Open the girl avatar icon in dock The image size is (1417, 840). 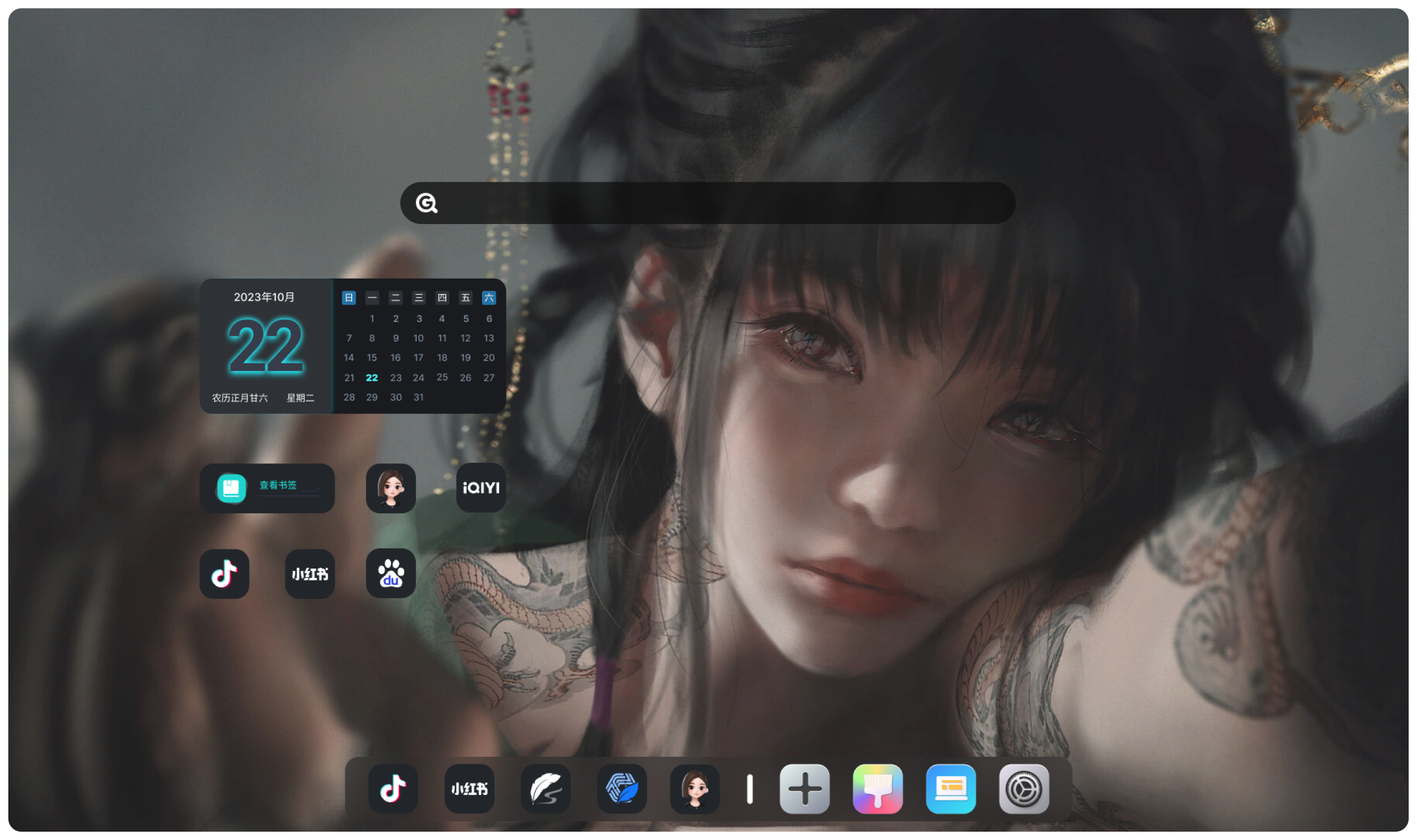click(x=695, y=789)
